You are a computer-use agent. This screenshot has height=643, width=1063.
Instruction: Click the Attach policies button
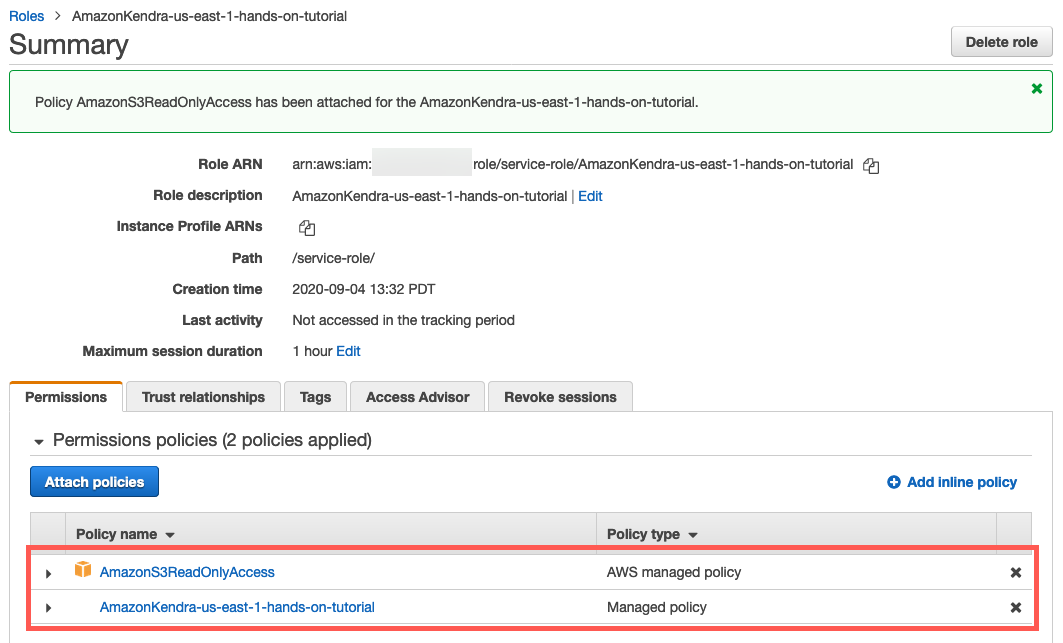coord(94,482)
